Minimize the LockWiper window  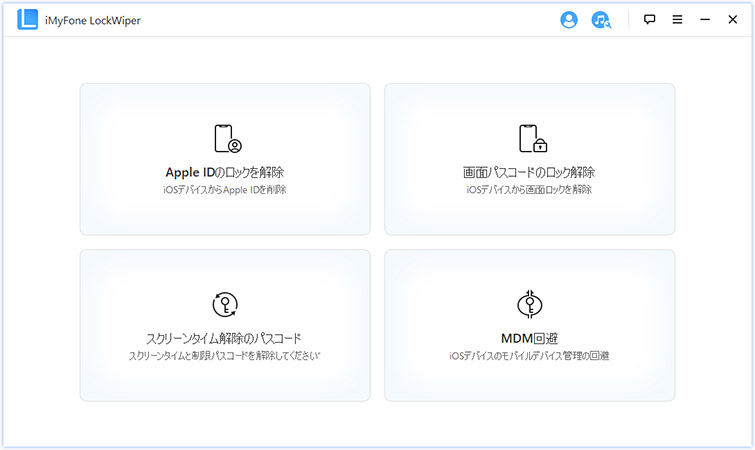(x=705, y=19)
